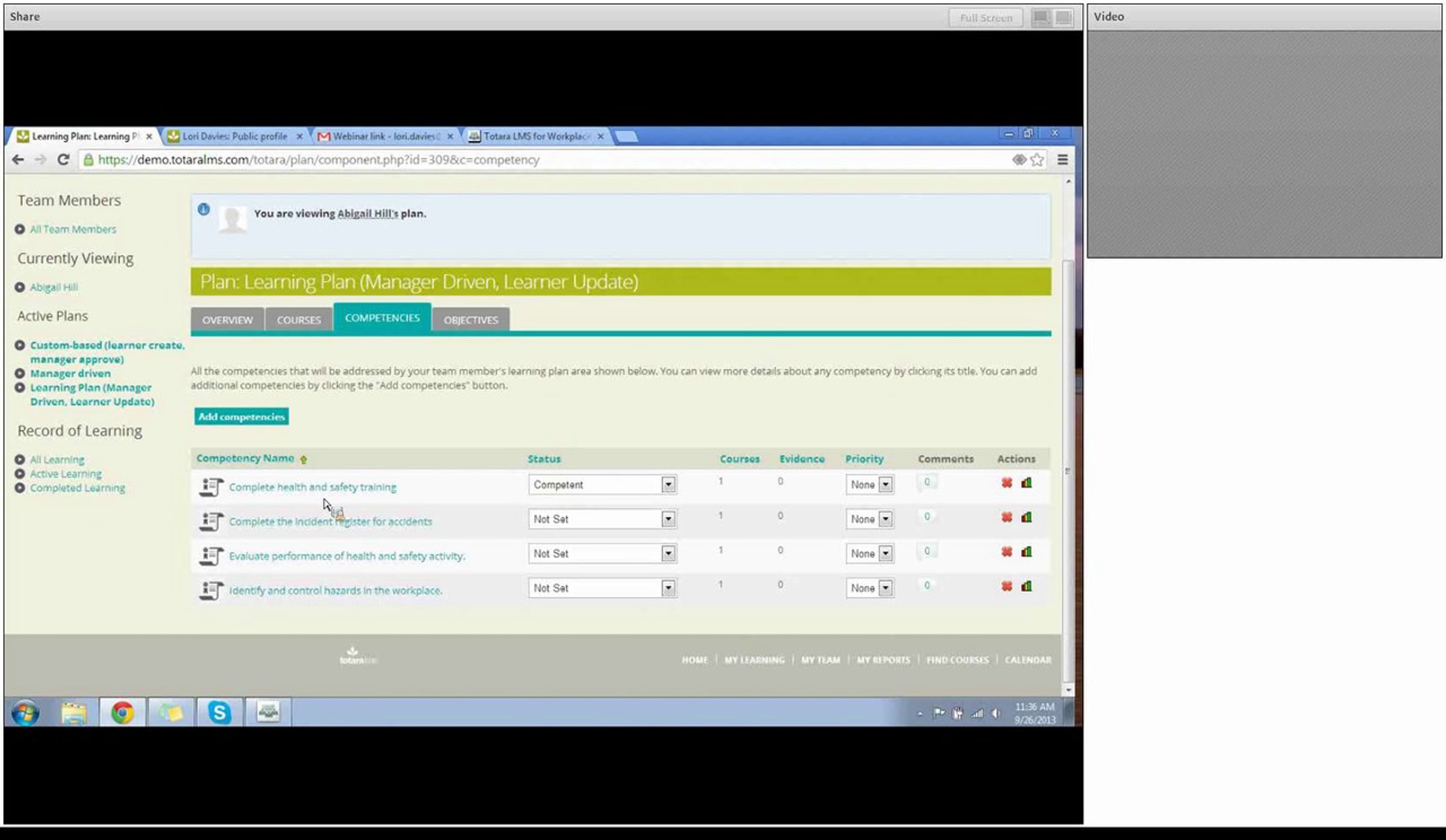
Task: Switch to the Objectives tab
Action: tap(471, 320)
